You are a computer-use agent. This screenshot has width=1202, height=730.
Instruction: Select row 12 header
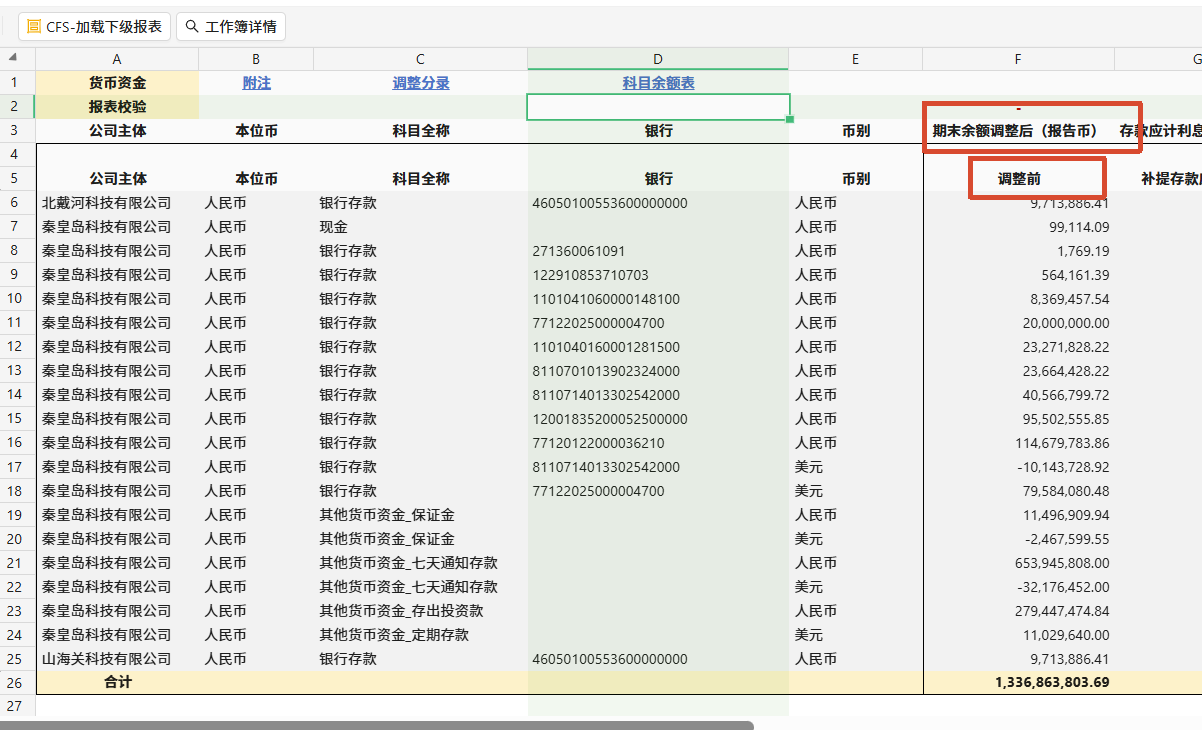(15, 347)
